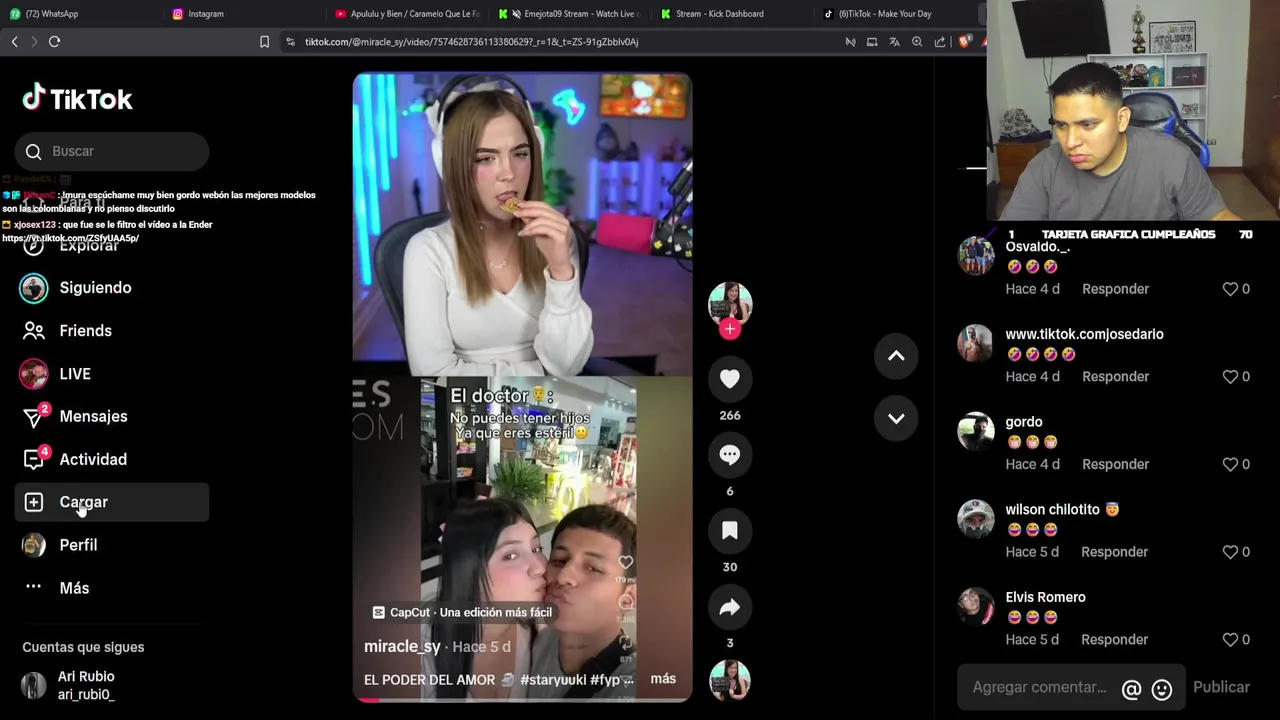Image resolution: width=1280 pixels, height=720 pixels.
Task: Click the Buscar search field
Action: pos(111,151)
